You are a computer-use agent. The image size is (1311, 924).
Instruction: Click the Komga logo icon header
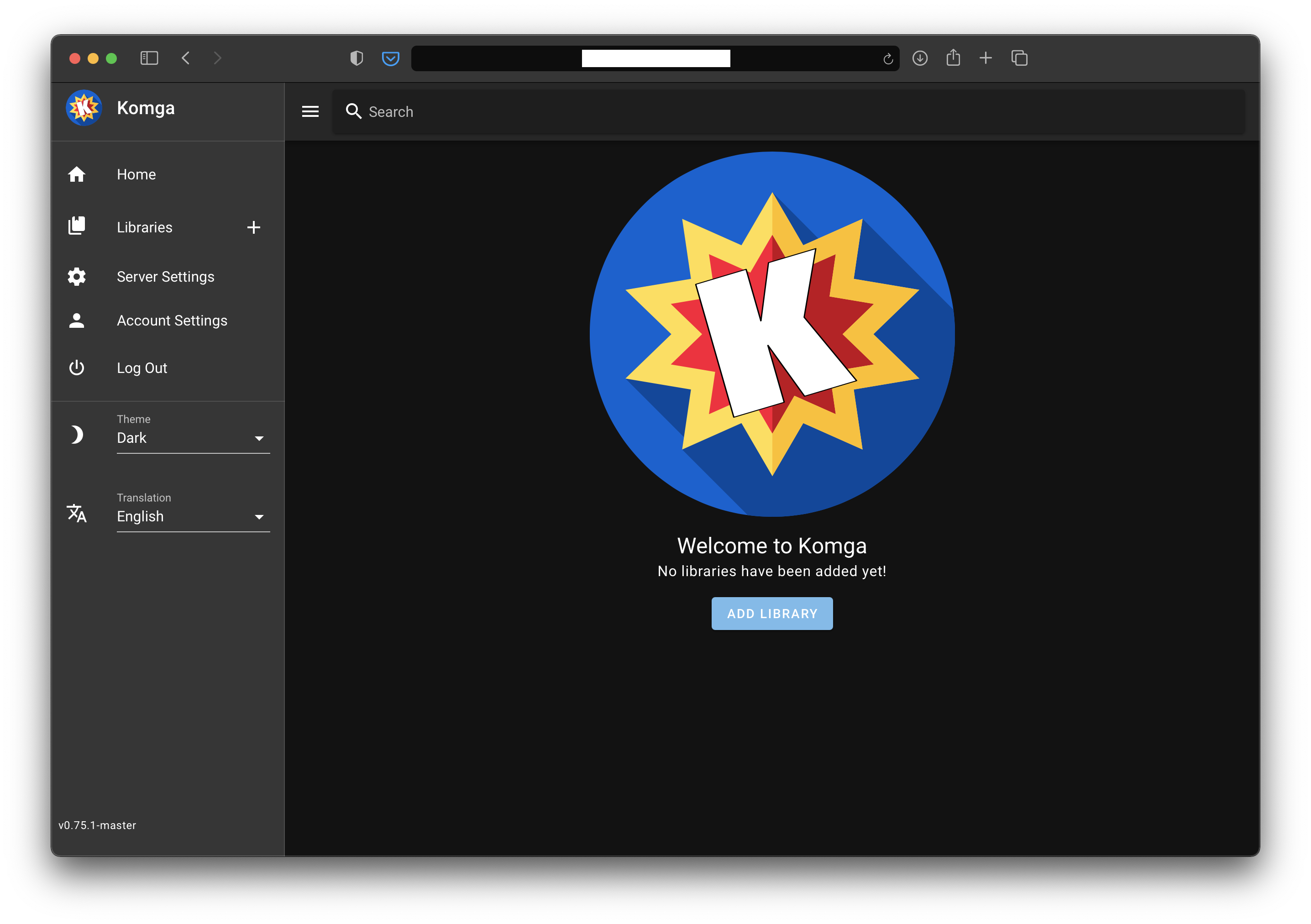85,108
